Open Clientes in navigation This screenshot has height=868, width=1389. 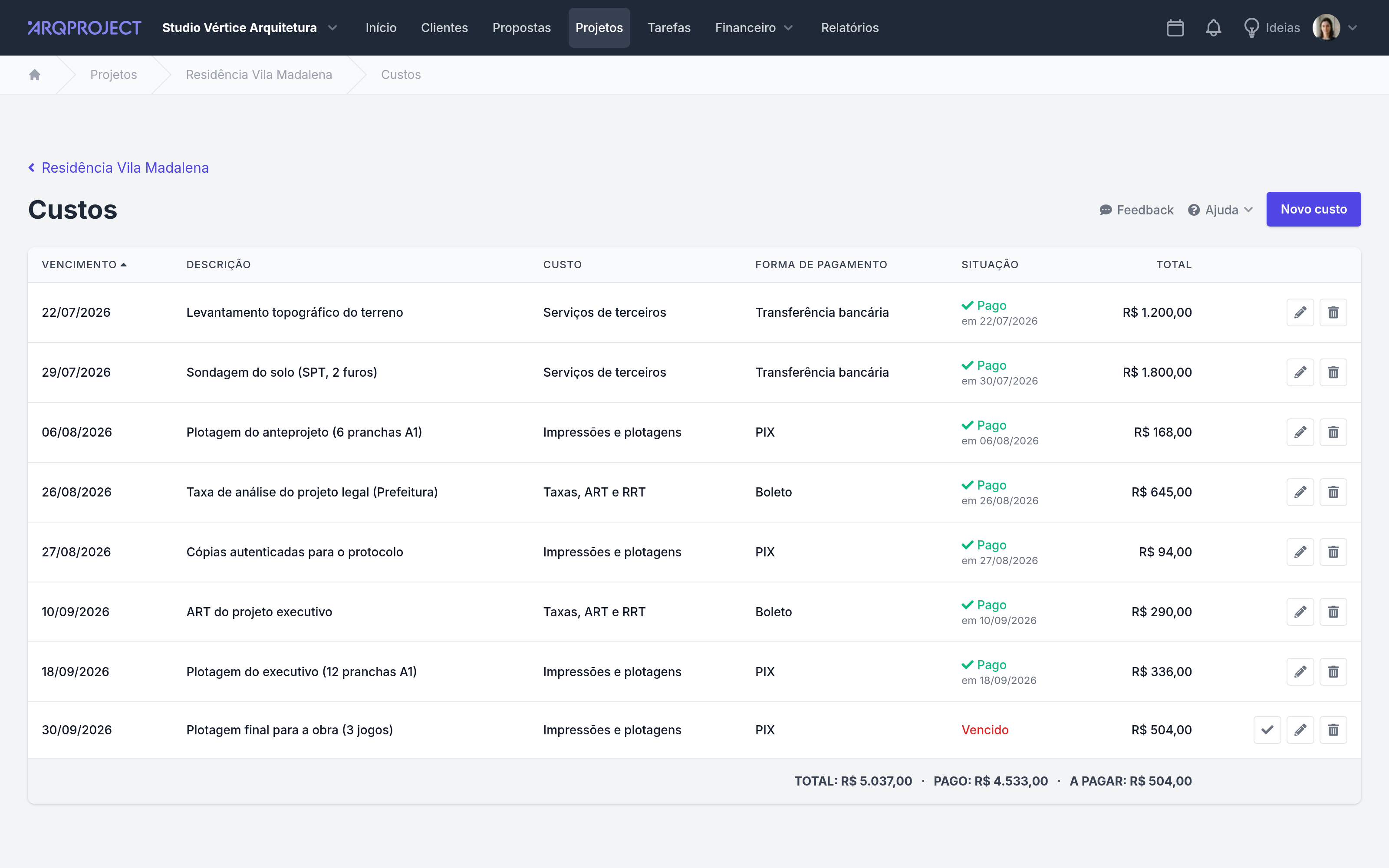444,27
